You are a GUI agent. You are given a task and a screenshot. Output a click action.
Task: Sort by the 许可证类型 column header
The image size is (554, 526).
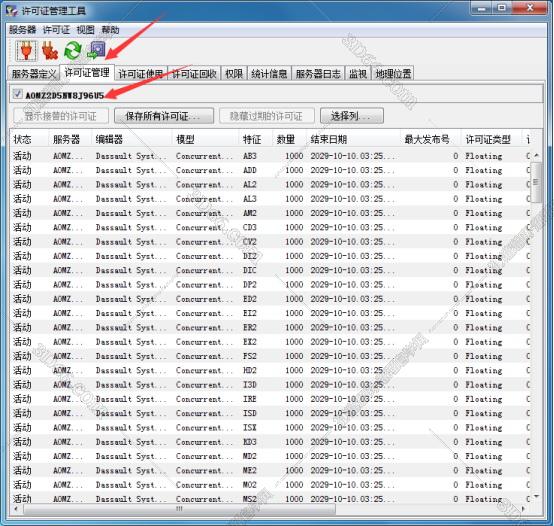coord(491,139)
